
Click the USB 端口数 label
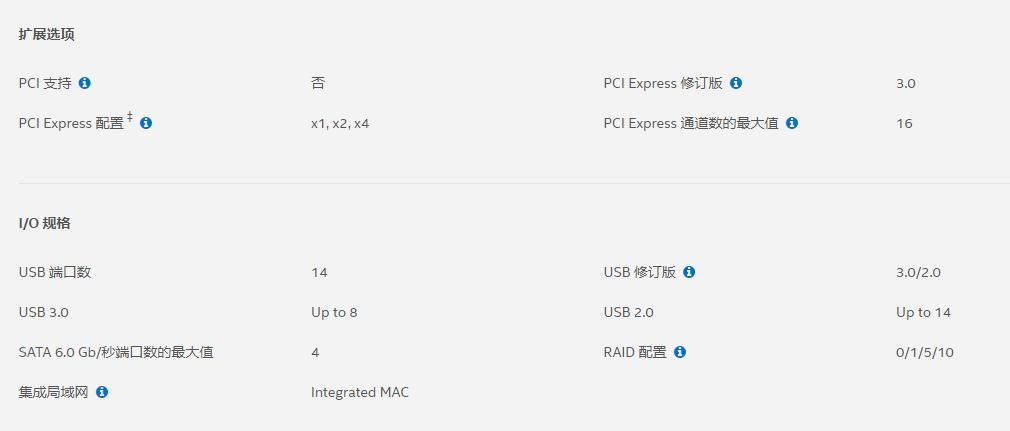coord(55,272)
